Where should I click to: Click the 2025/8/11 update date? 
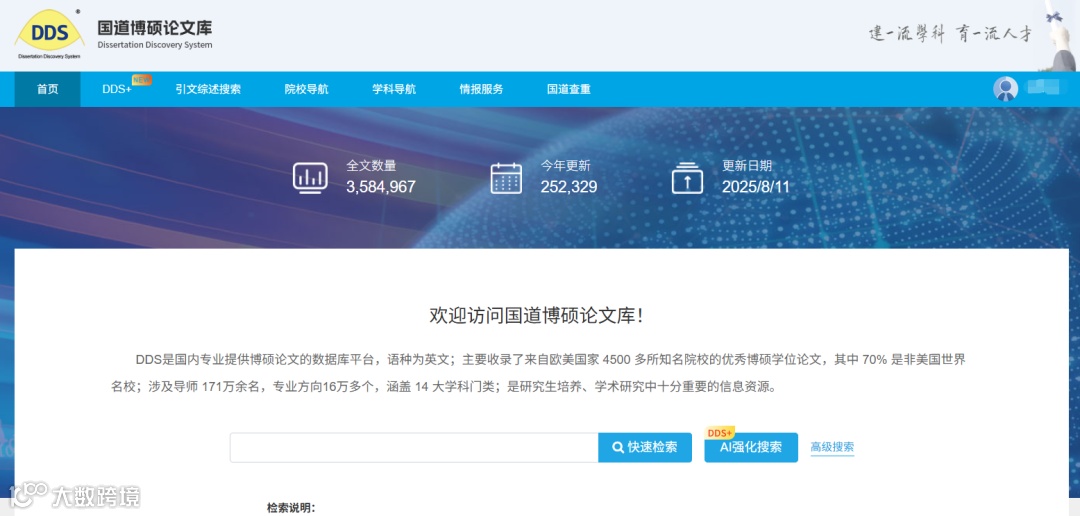click(x=756, y=187)
